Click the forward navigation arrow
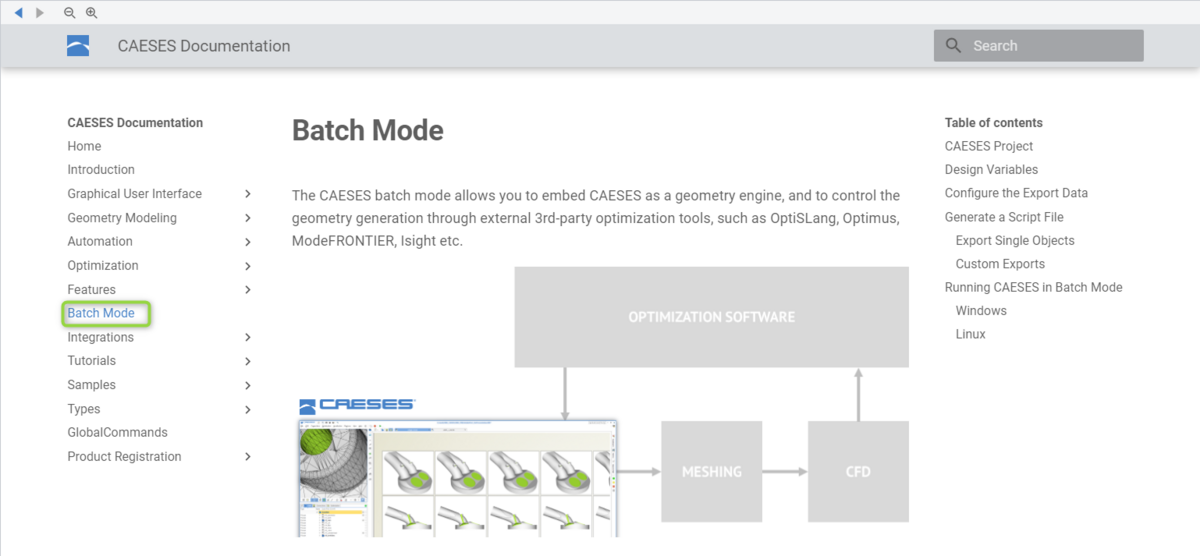1200x556 pixels. [40, 13]
